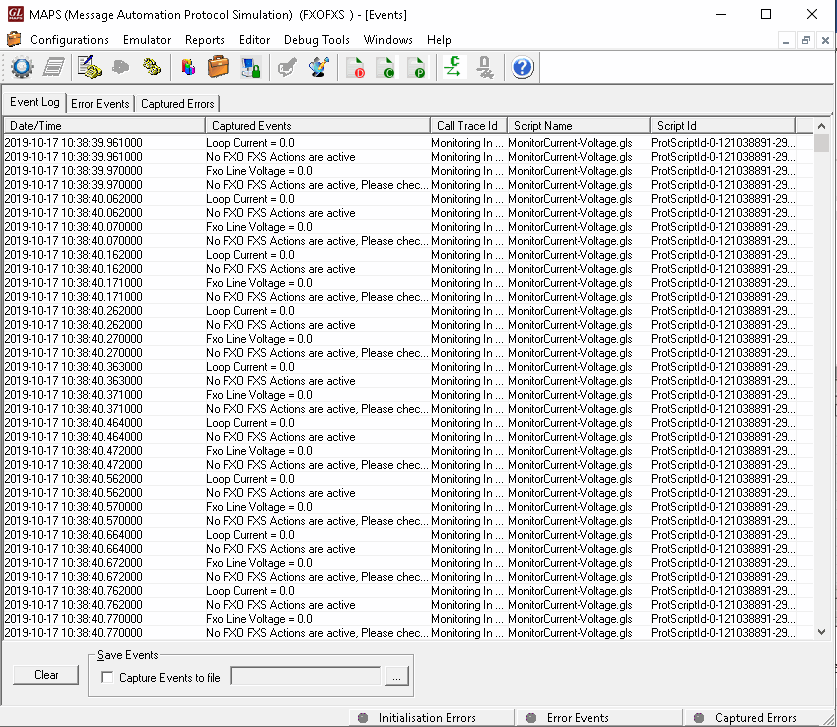This screenshot has width=837, height=727.
Task: Open the Help menu
Action: pos(439,40)
